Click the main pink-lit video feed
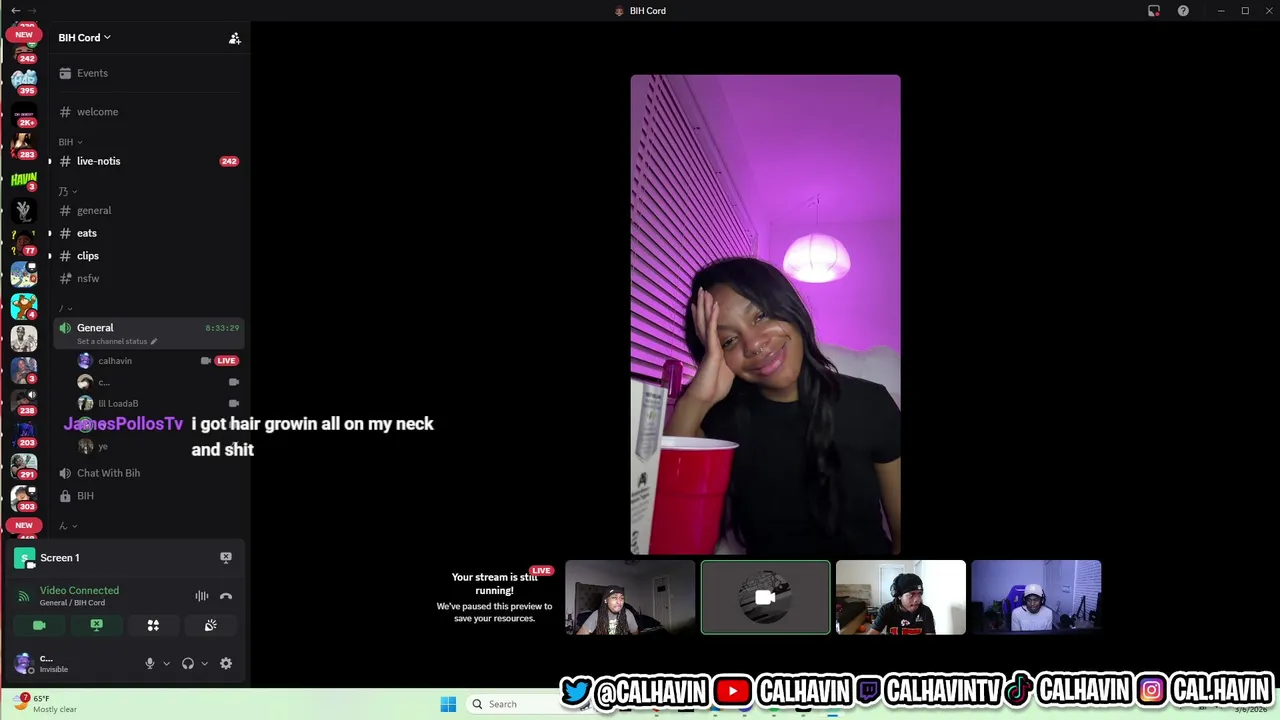The image size is (1280, 720). tap(765, 314)
